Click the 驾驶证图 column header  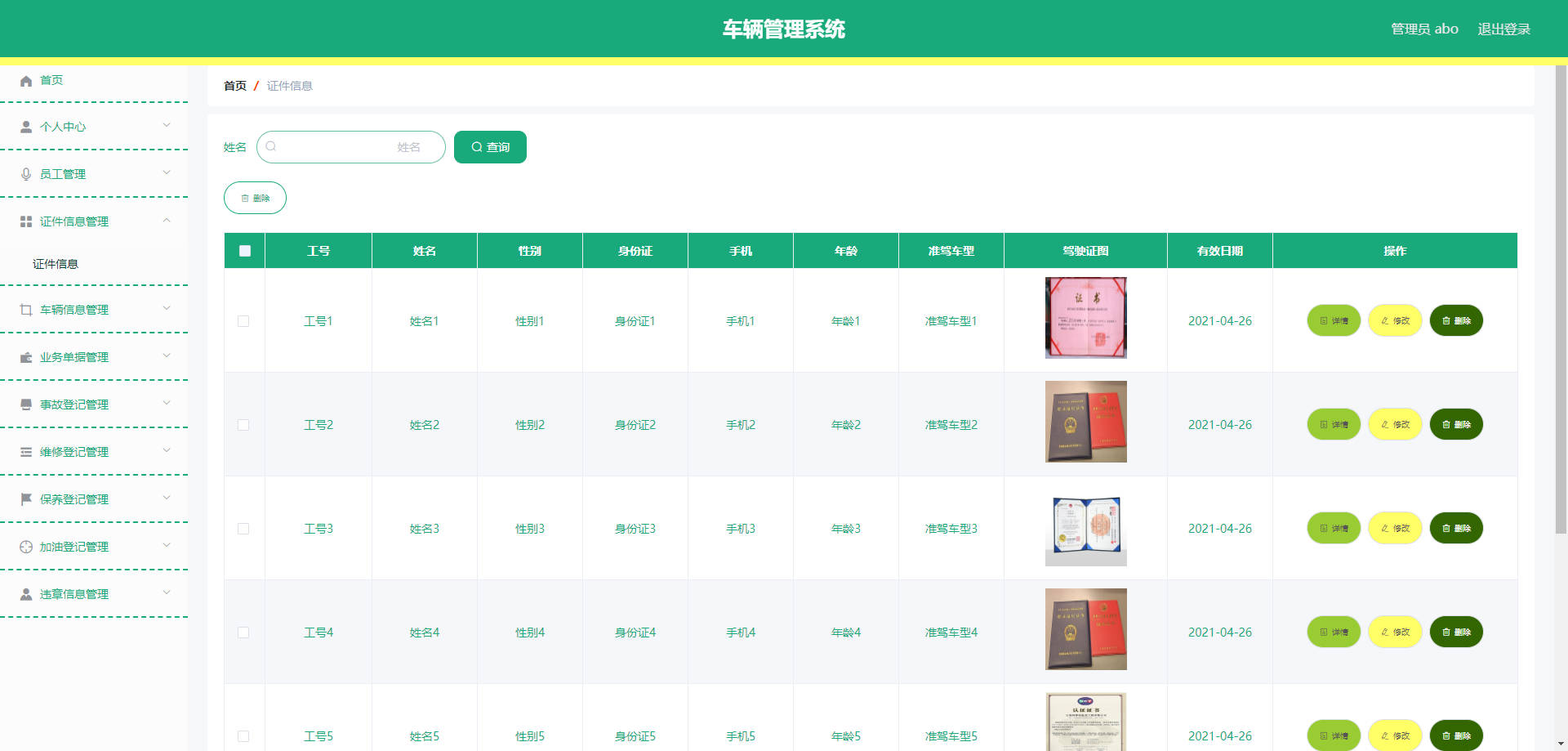[x=1085, y=251]
